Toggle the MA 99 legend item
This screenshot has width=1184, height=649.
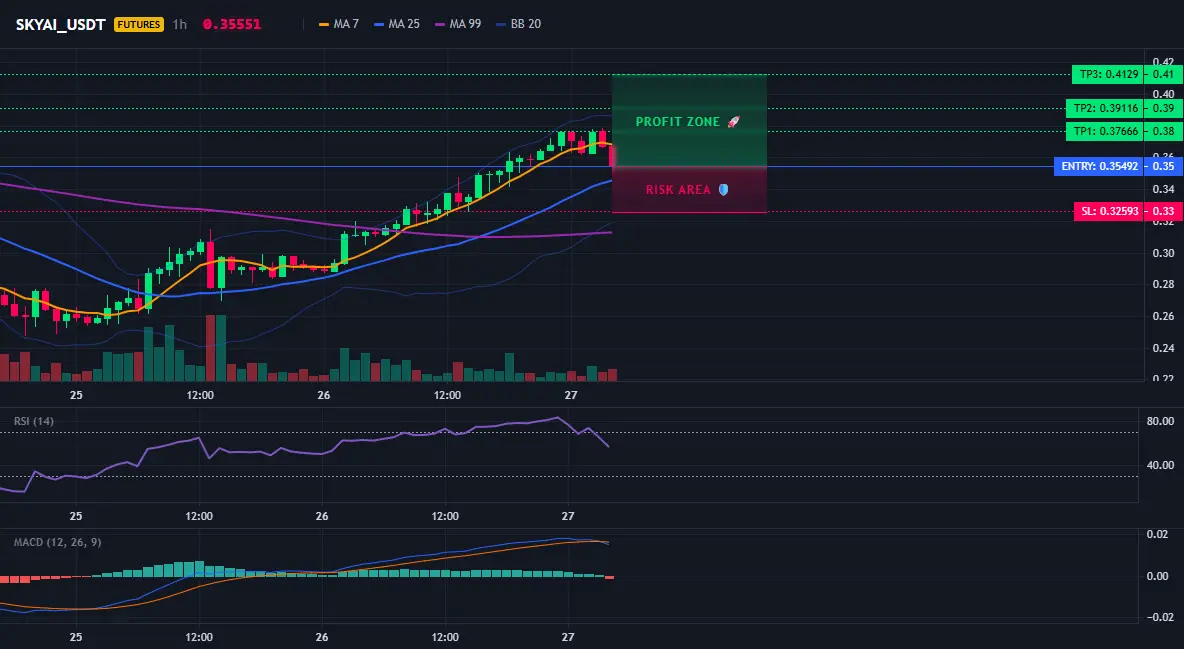(458, 24)
